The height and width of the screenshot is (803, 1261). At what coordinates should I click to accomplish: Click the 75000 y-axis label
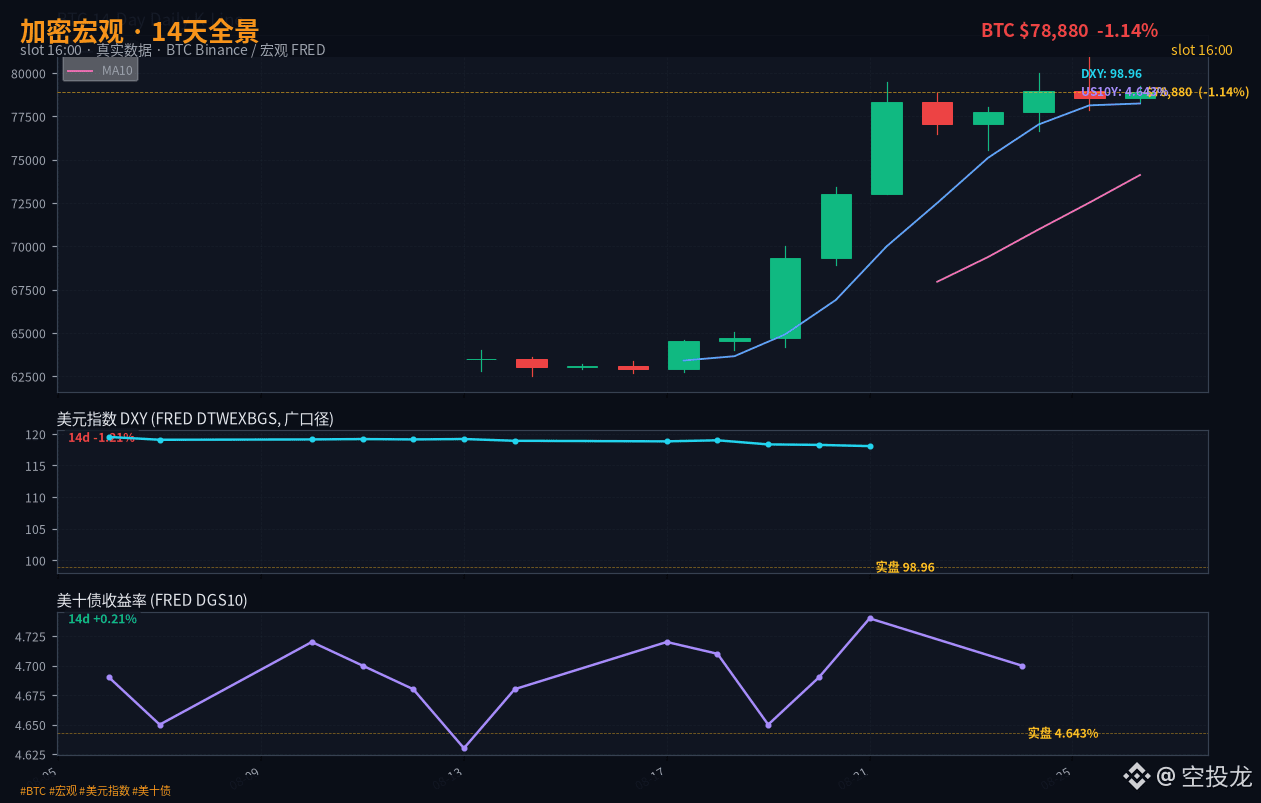click(x=28, y=160)
